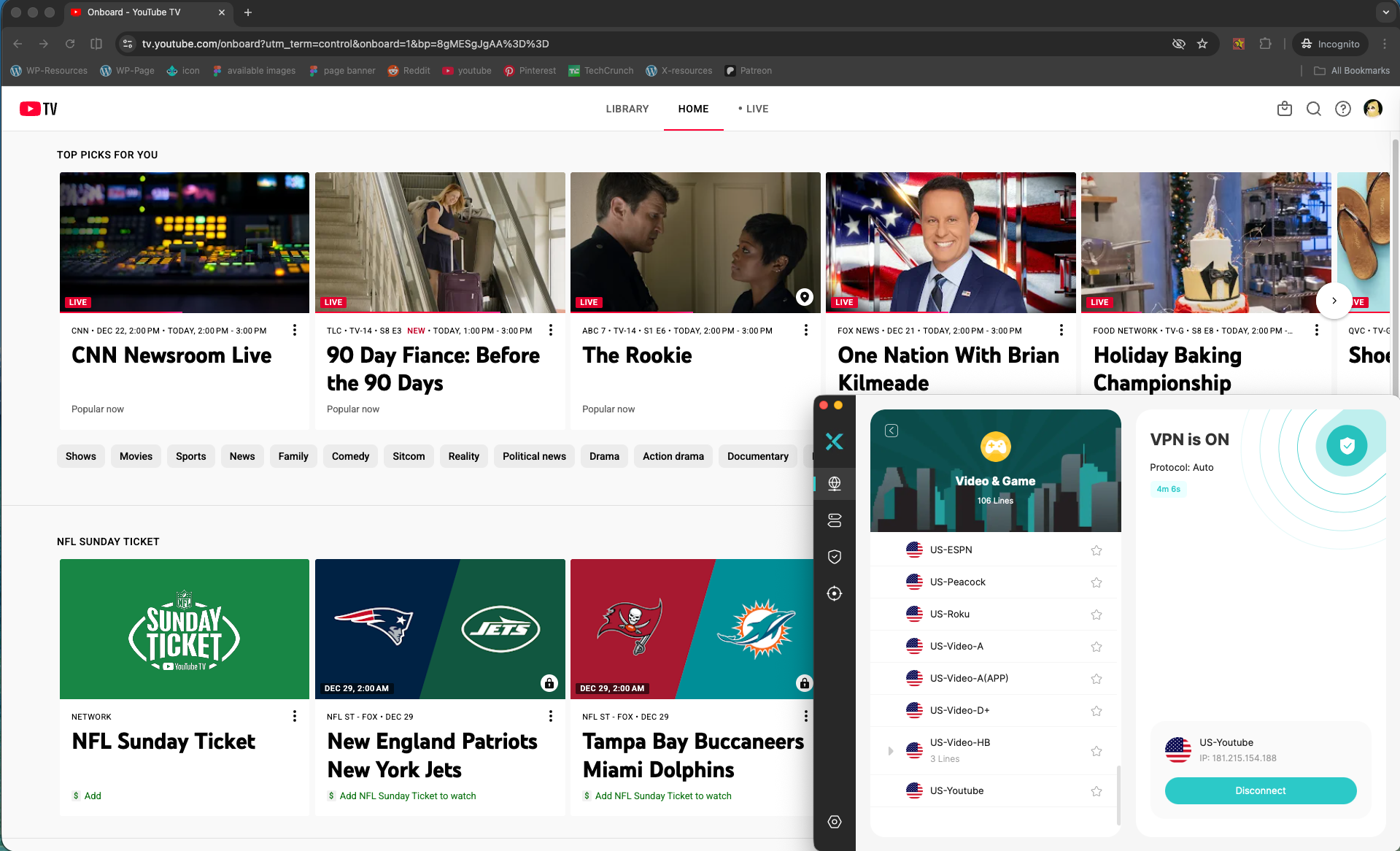Open the help question-mark icon
Viewport: 1400px width, 851px height.
(x=1343, y=108)
